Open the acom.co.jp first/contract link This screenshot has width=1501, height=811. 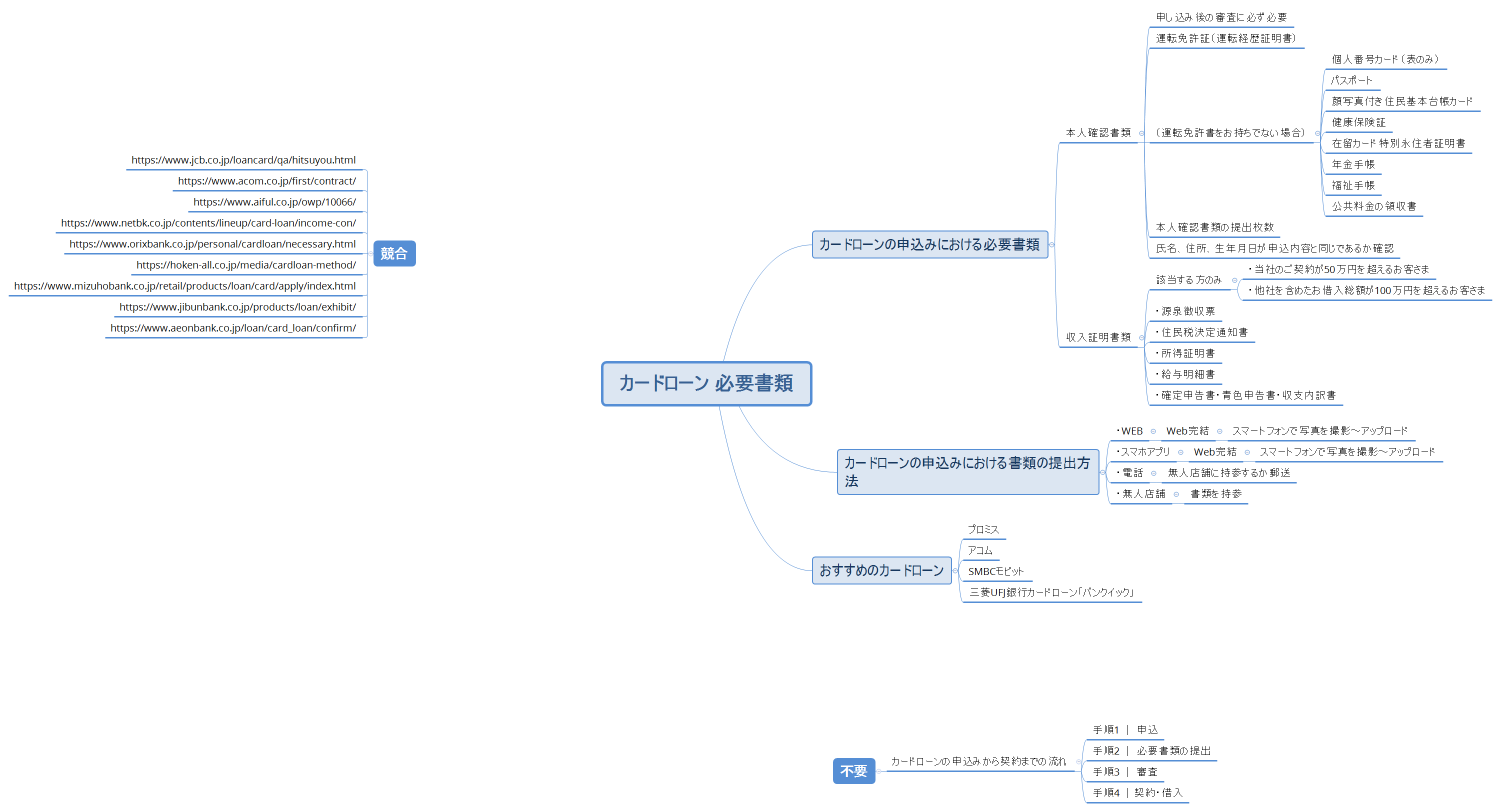pyautogui.click(x=266, y=181)
